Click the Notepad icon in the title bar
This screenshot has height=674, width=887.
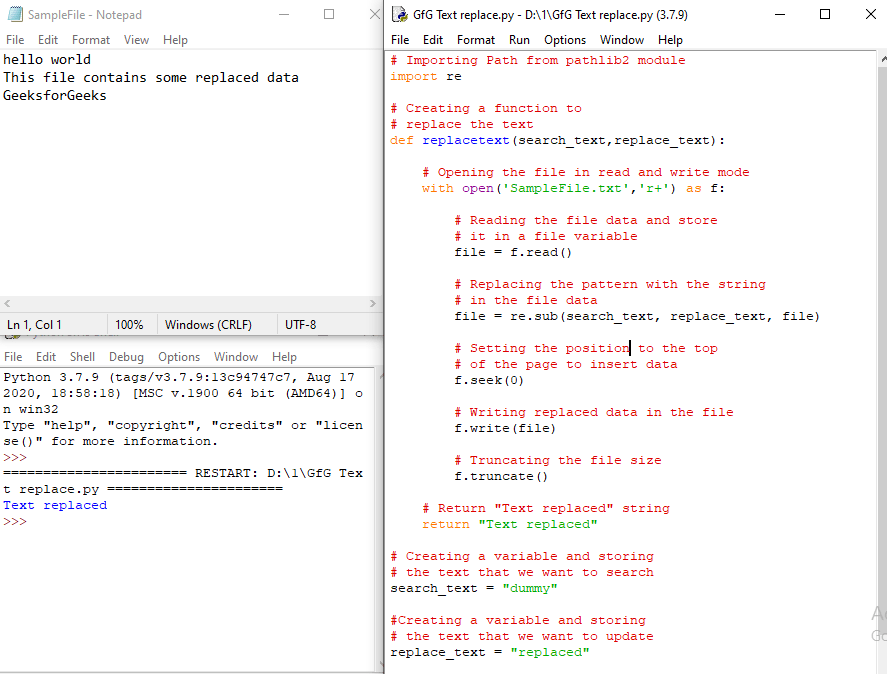pyautogui.click(x=14, y=15)
